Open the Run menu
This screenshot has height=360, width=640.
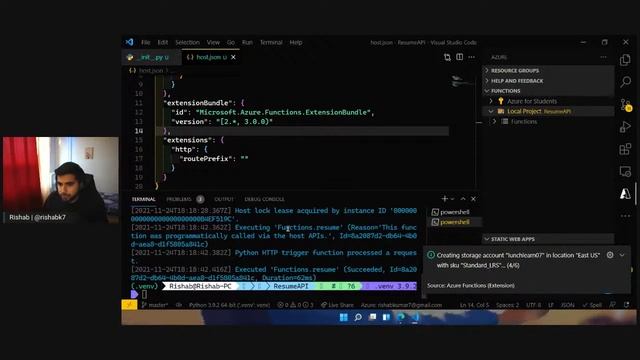(247, 42)
